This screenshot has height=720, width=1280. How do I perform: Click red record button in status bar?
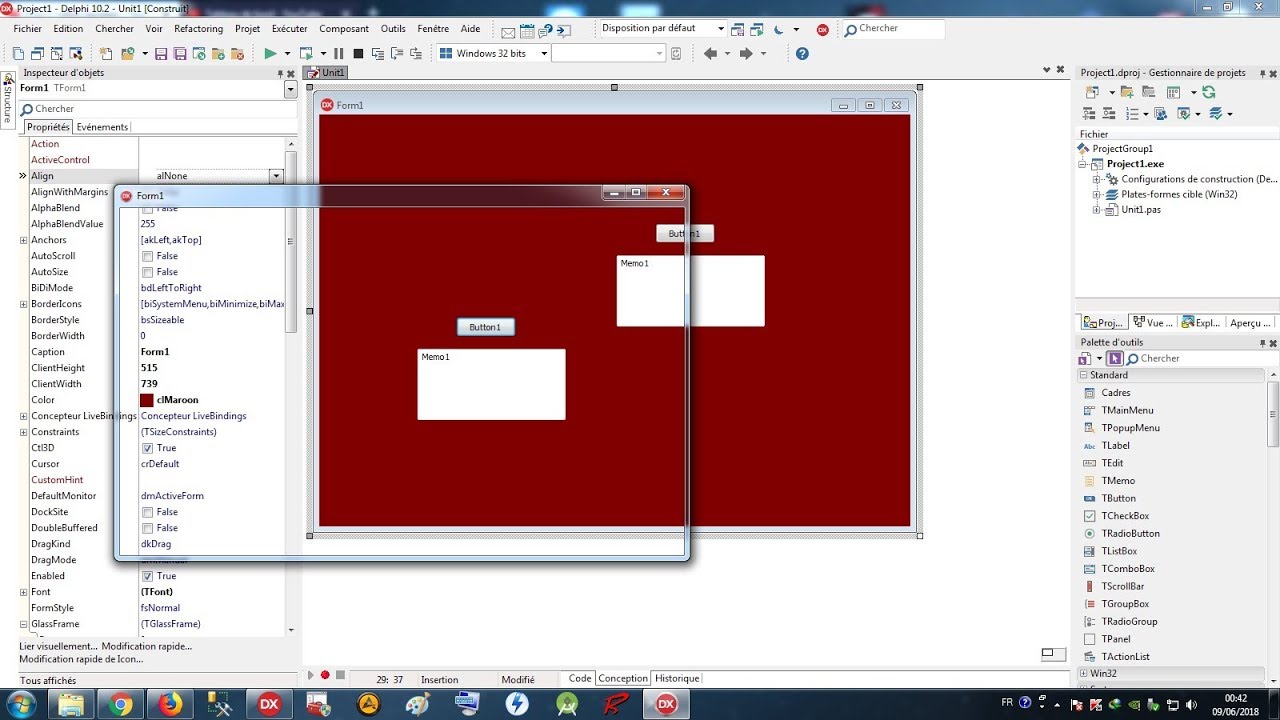(x=325, y=676)
